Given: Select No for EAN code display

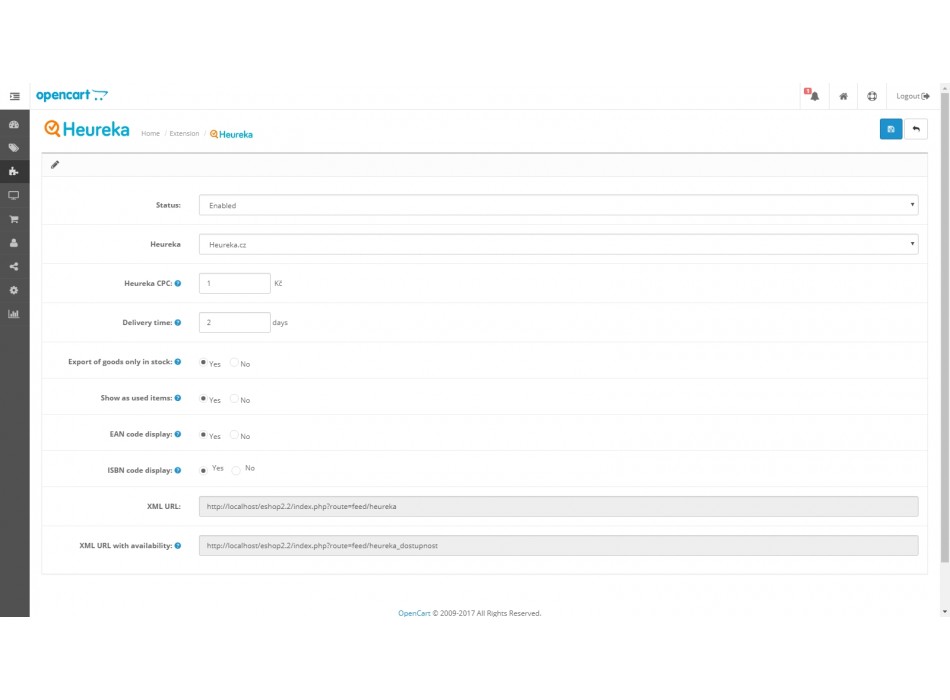Looking at the screenshot, I should (x=234, y=435).
